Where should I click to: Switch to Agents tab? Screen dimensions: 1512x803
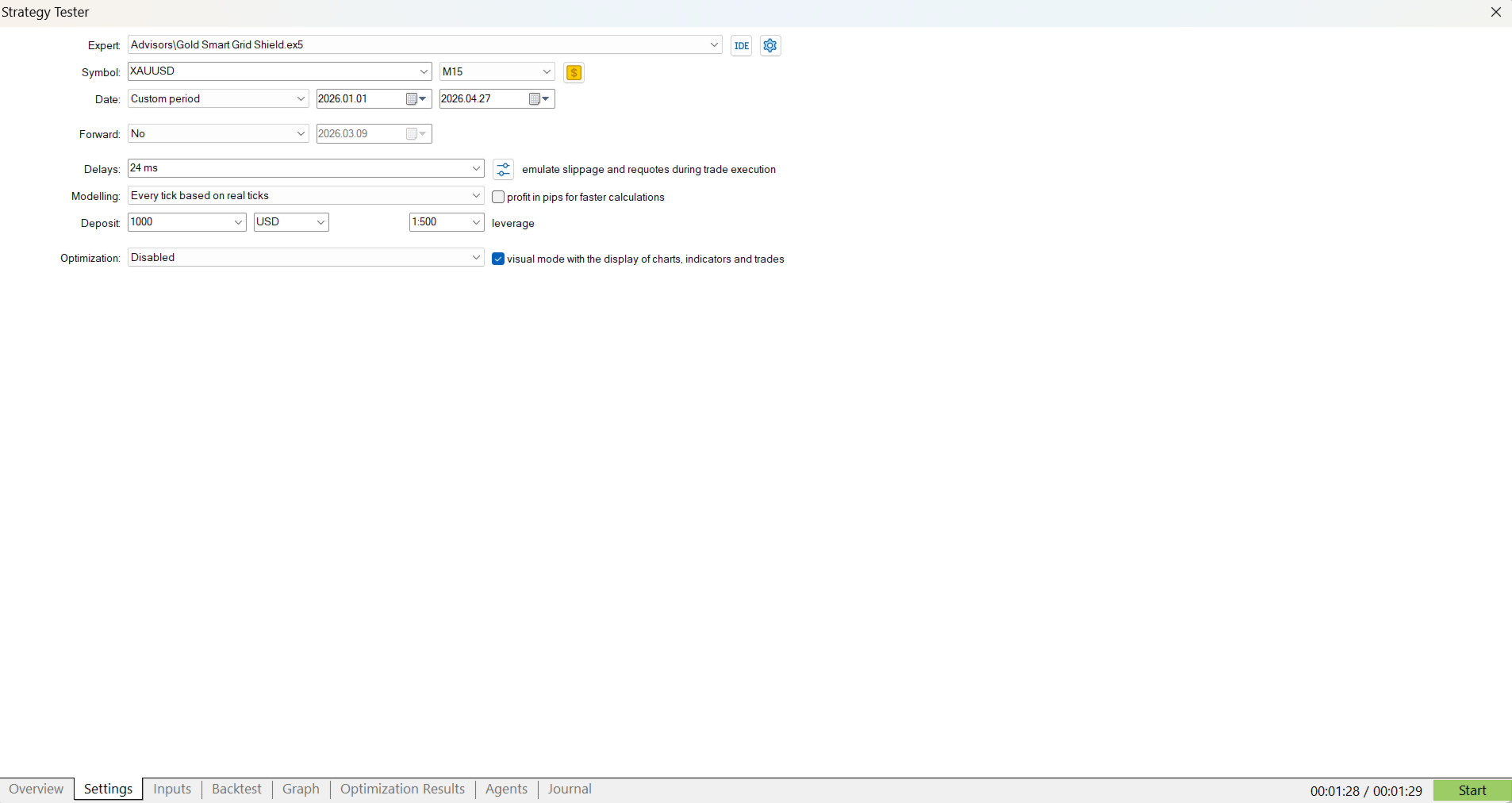[506, 790]
